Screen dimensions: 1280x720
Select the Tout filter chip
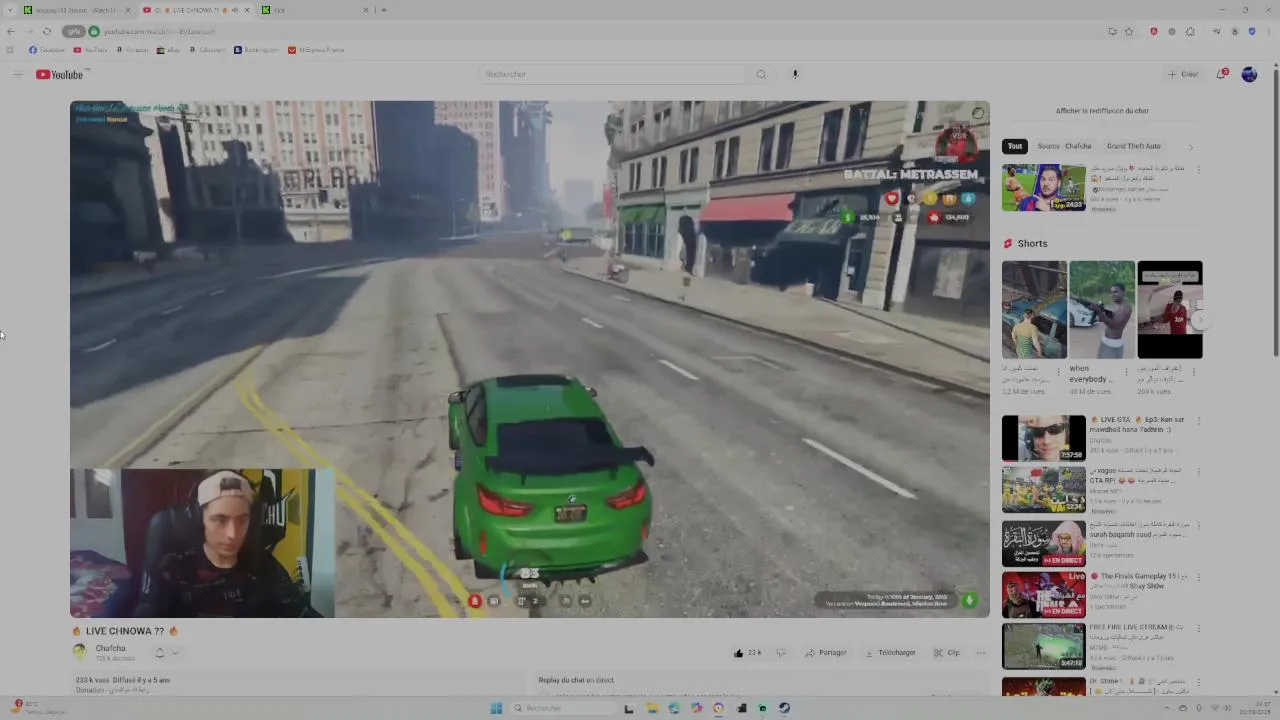pyautogui.click(x=1015, y=146)
